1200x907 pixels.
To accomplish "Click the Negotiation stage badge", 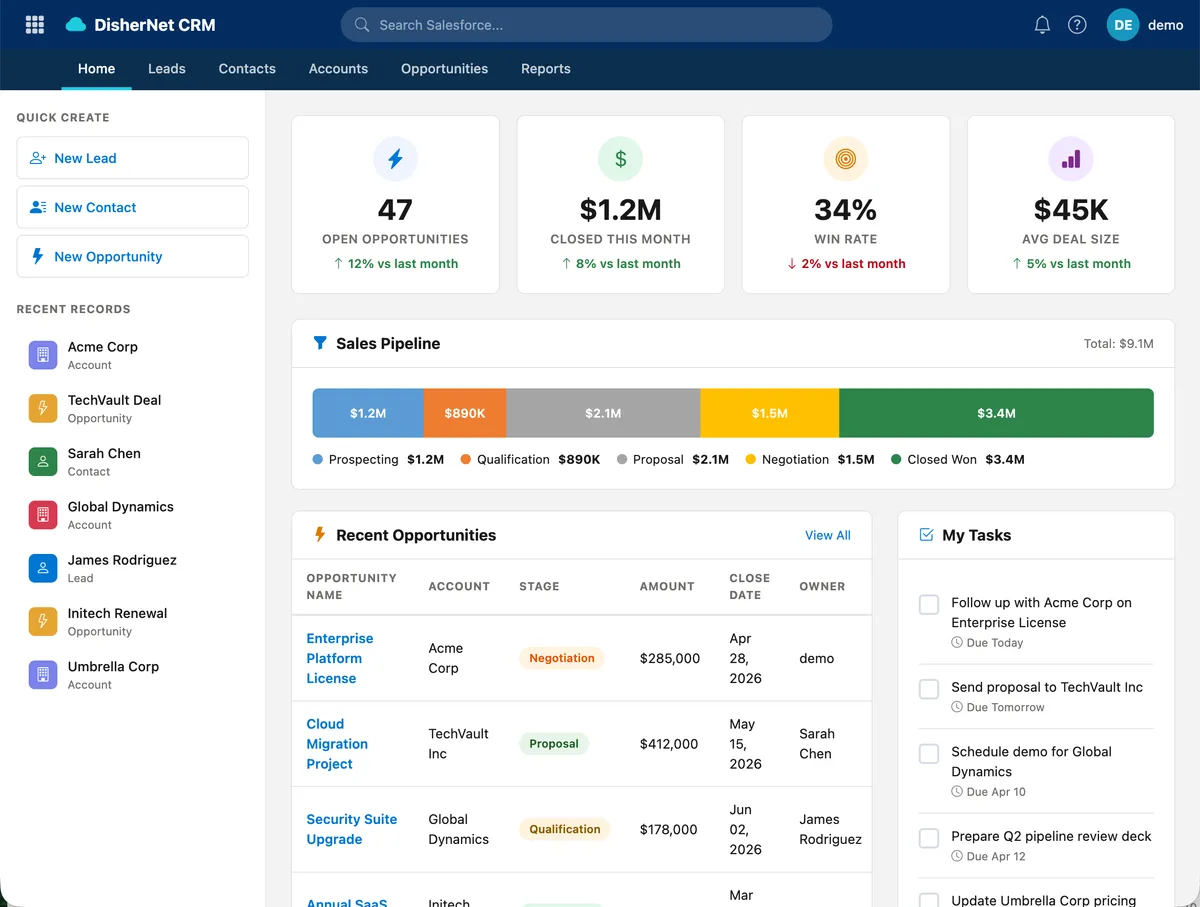I will (562, 658).
